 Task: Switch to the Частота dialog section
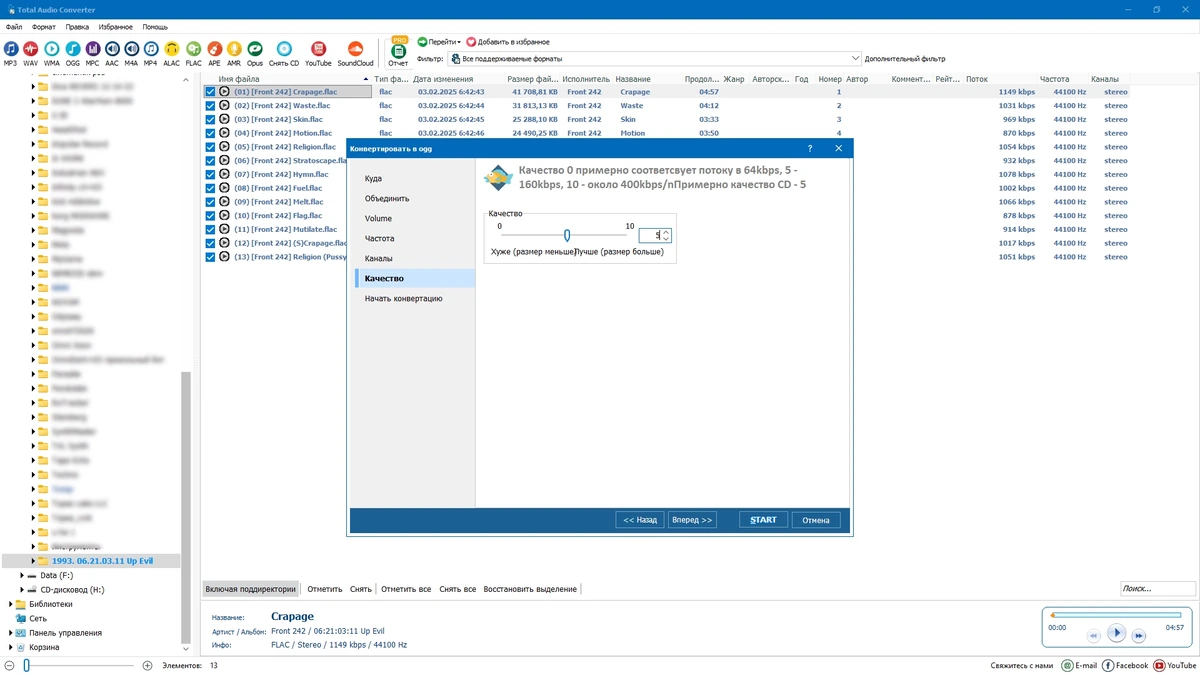click(x=380, y=238)
